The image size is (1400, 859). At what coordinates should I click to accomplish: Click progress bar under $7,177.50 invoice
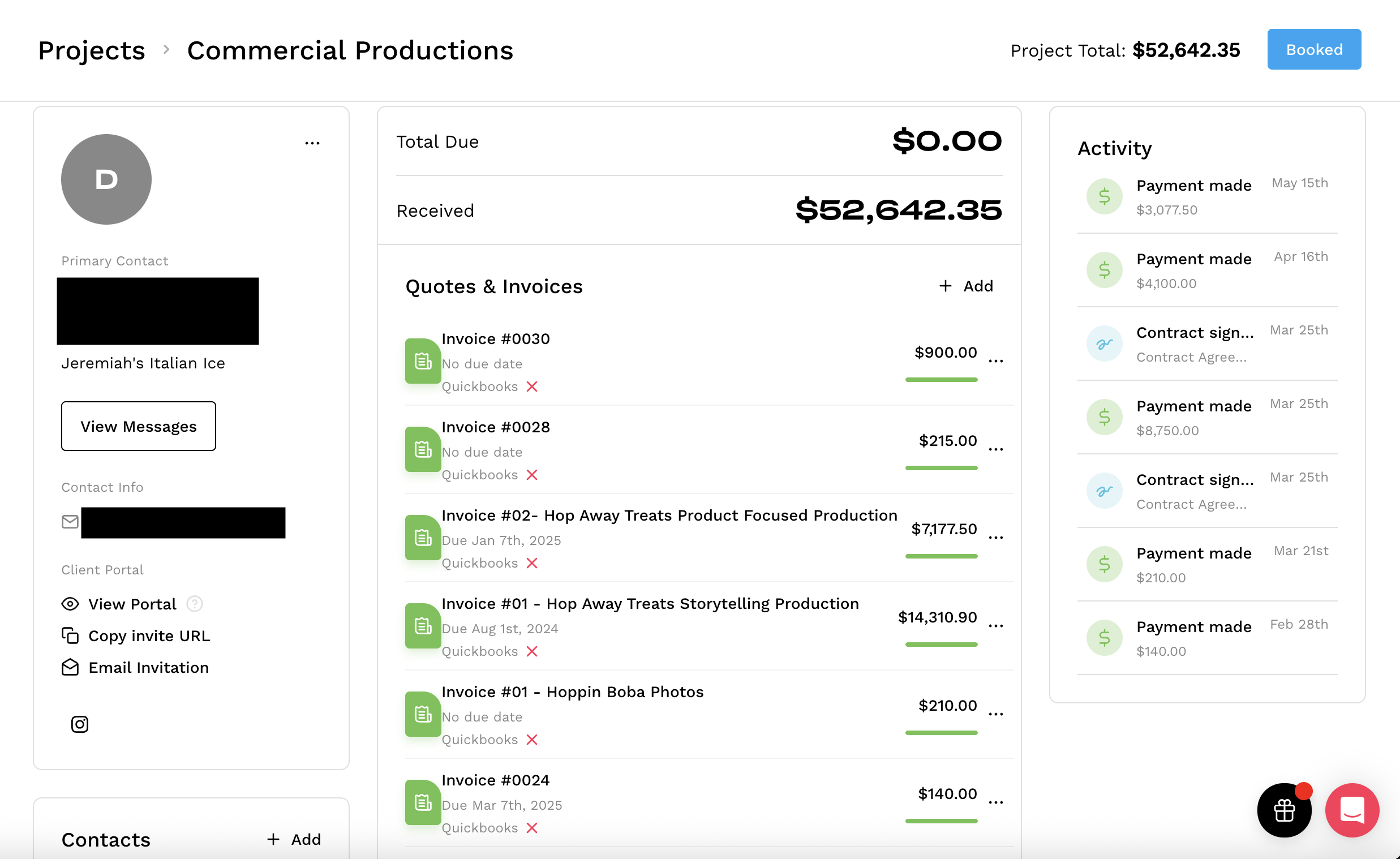click(941, 556)
